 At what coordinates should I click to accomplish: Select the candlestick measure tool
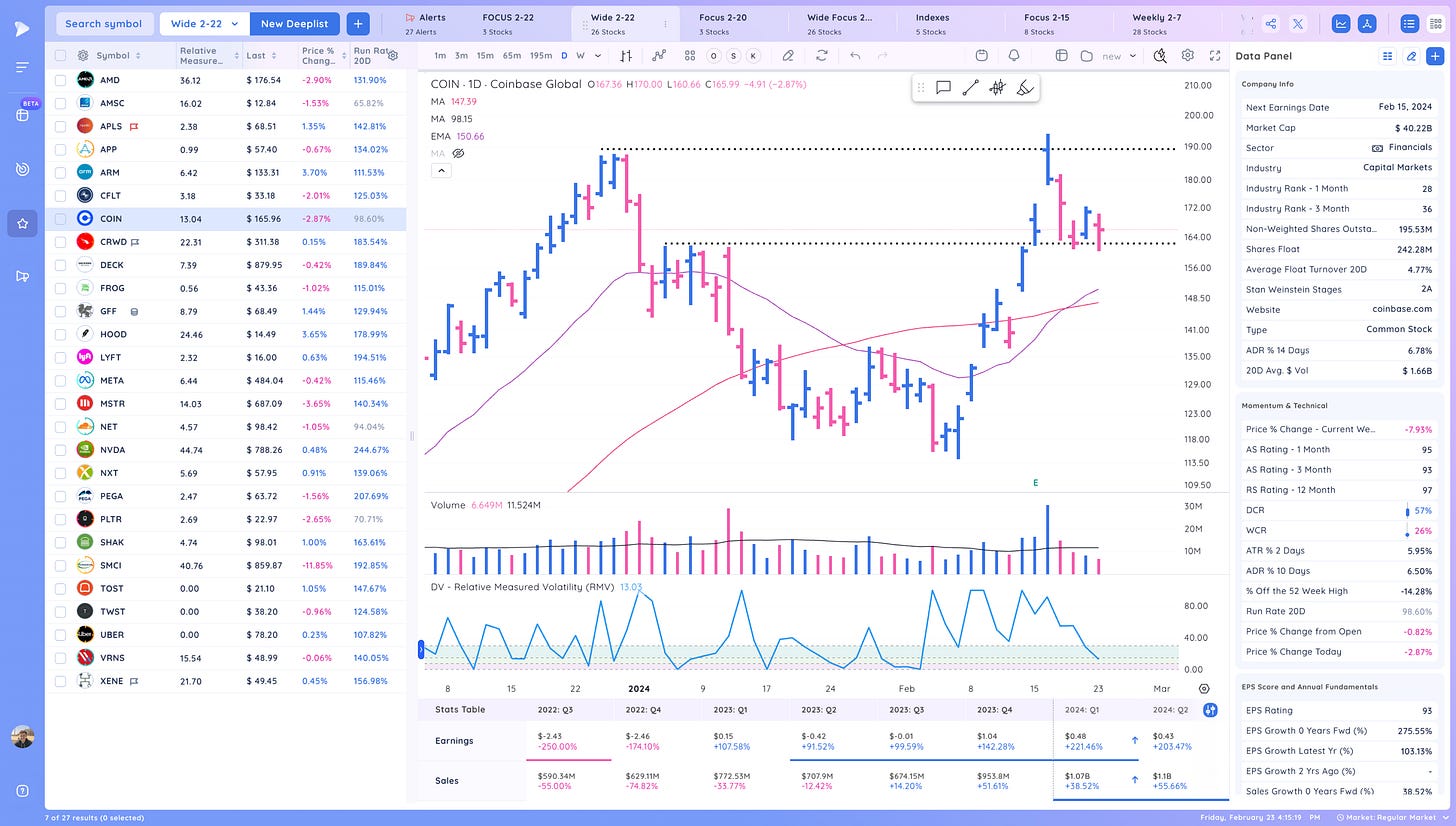pos(997,88)
